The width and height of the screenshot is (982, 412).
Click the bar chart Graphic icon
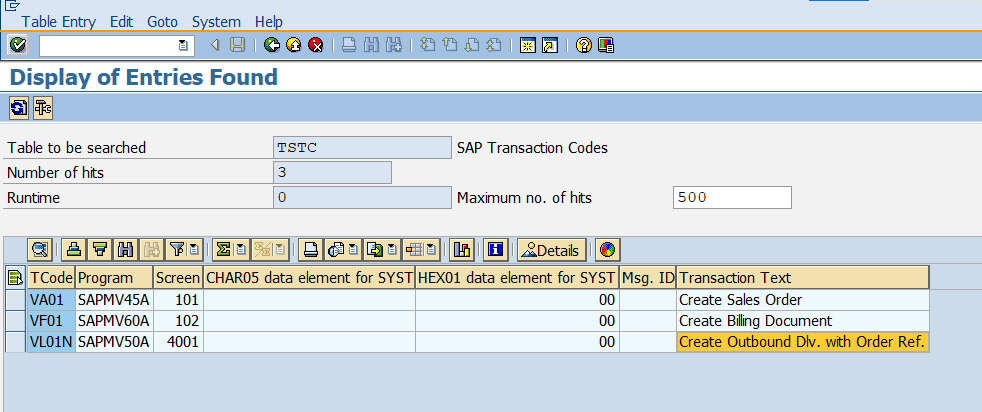(462, 250)
